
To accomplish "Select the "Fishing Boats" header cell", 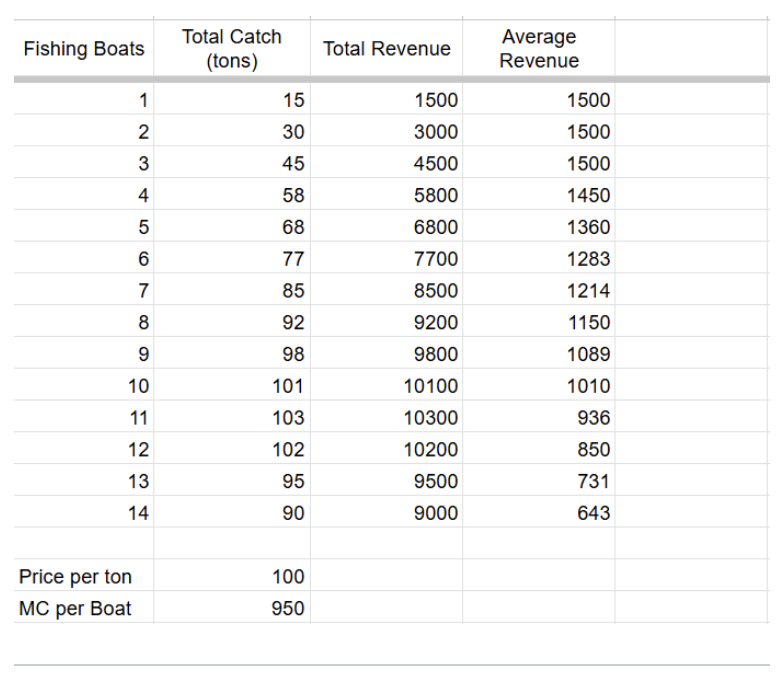I will point(84,48).
